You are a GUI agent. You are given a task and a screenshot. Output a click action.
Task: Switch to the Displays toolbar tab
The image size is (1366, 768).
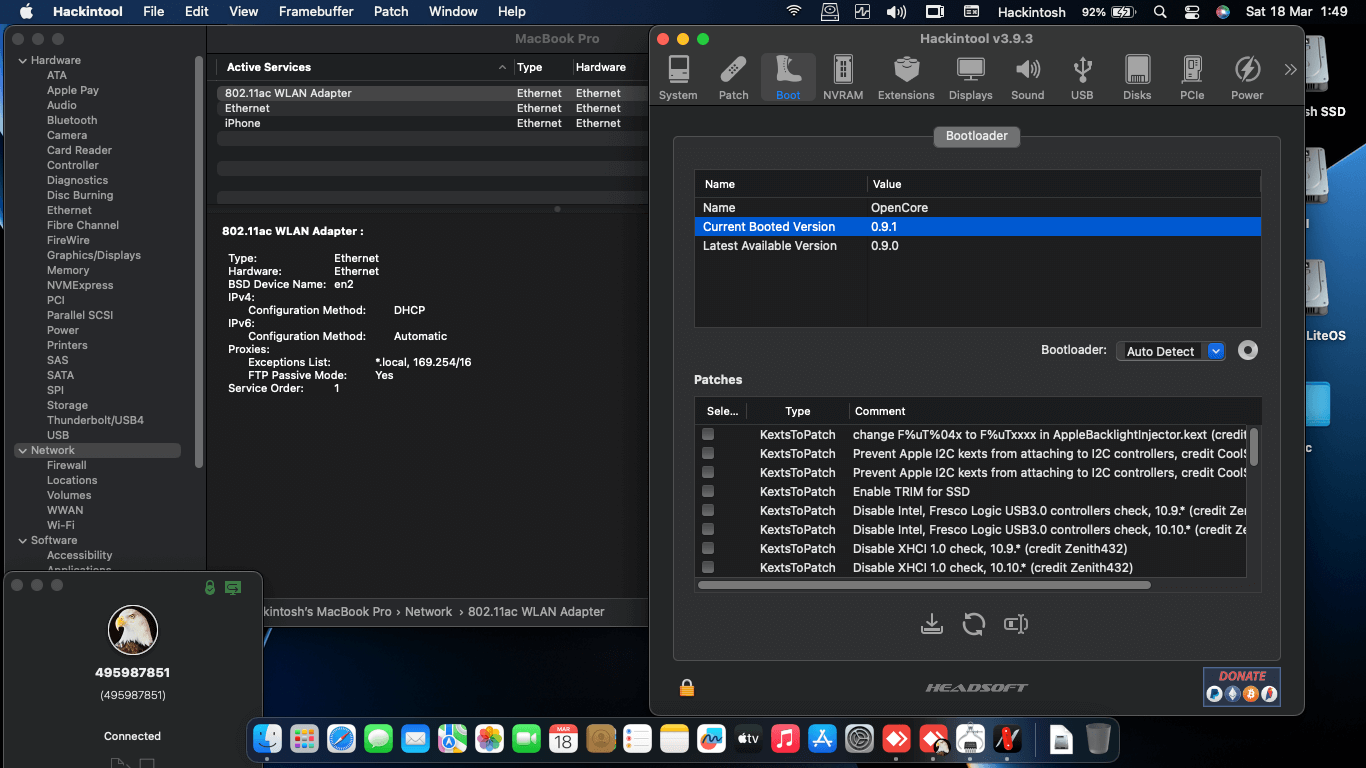point(970,78)
